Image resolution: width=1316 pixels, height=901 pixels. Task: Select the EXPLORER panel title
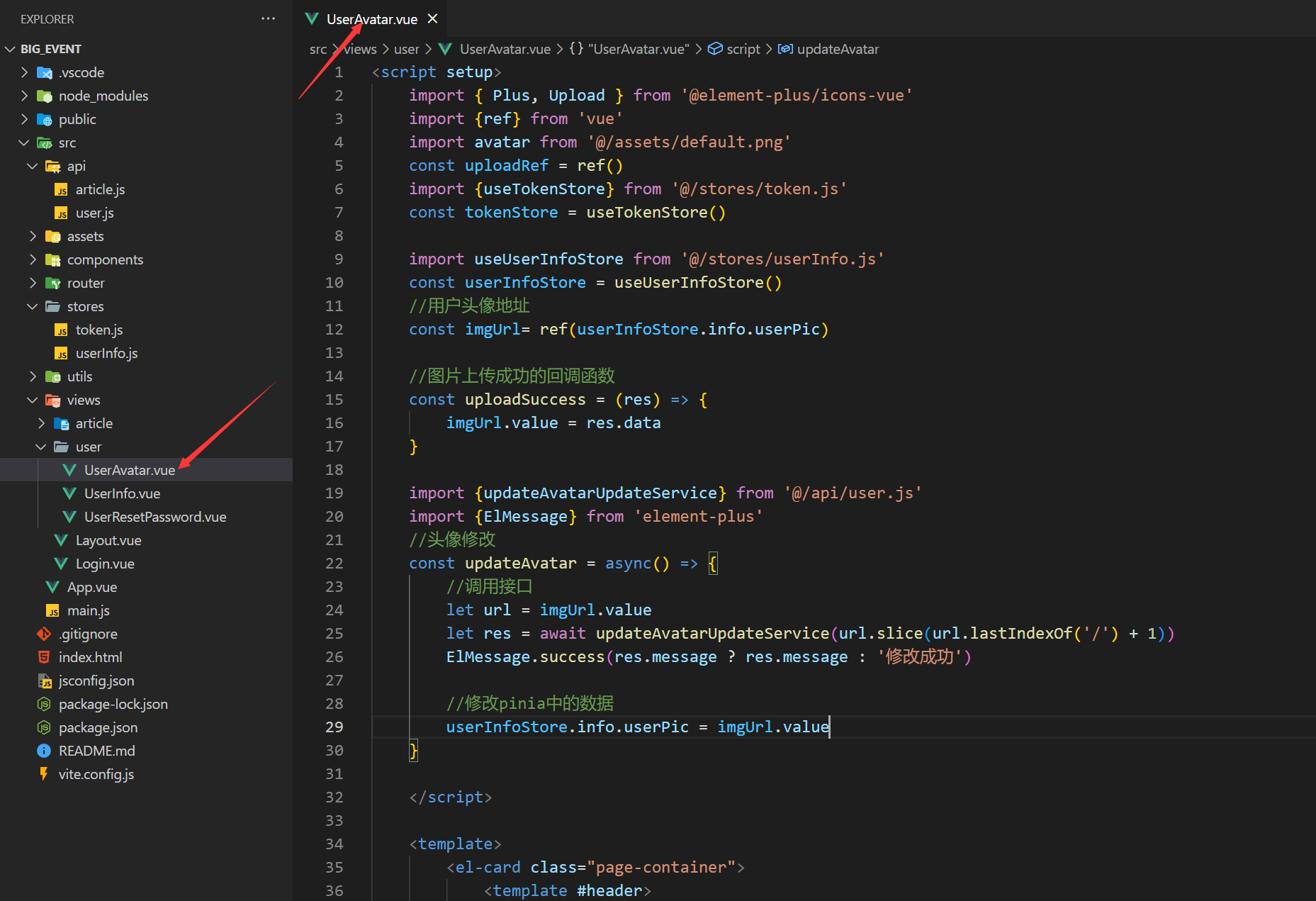pyautogui.click(x=47, y=19)
